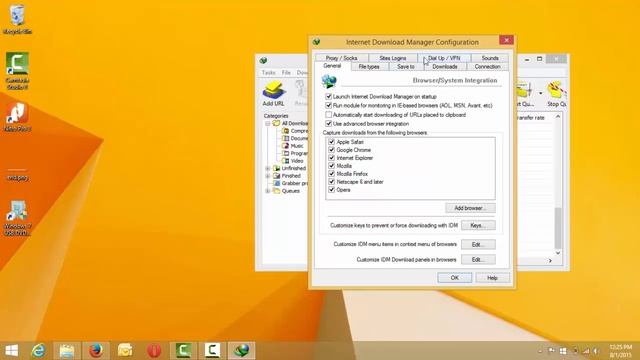
Task: Open the Start Queue dropdown arrow
Action: tap(540, 93)
